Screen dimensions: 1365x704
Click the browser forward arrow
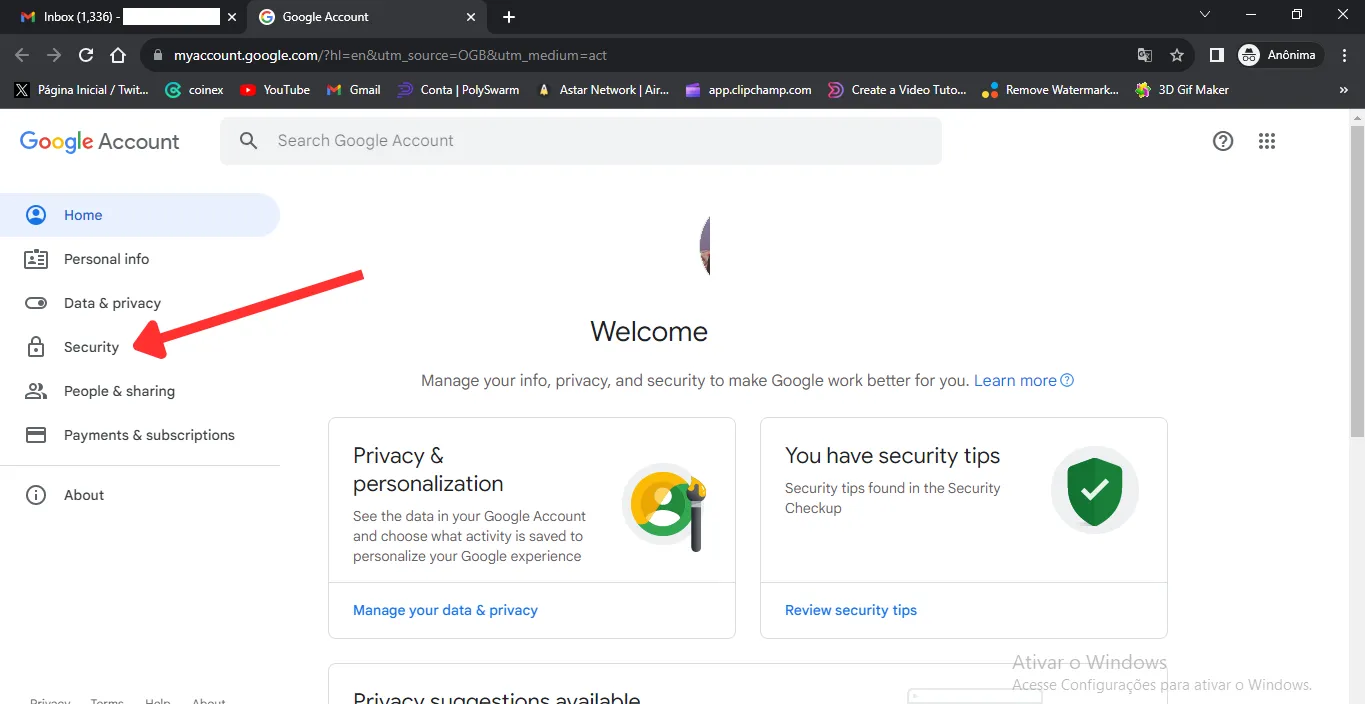click(x=54, y=55)
